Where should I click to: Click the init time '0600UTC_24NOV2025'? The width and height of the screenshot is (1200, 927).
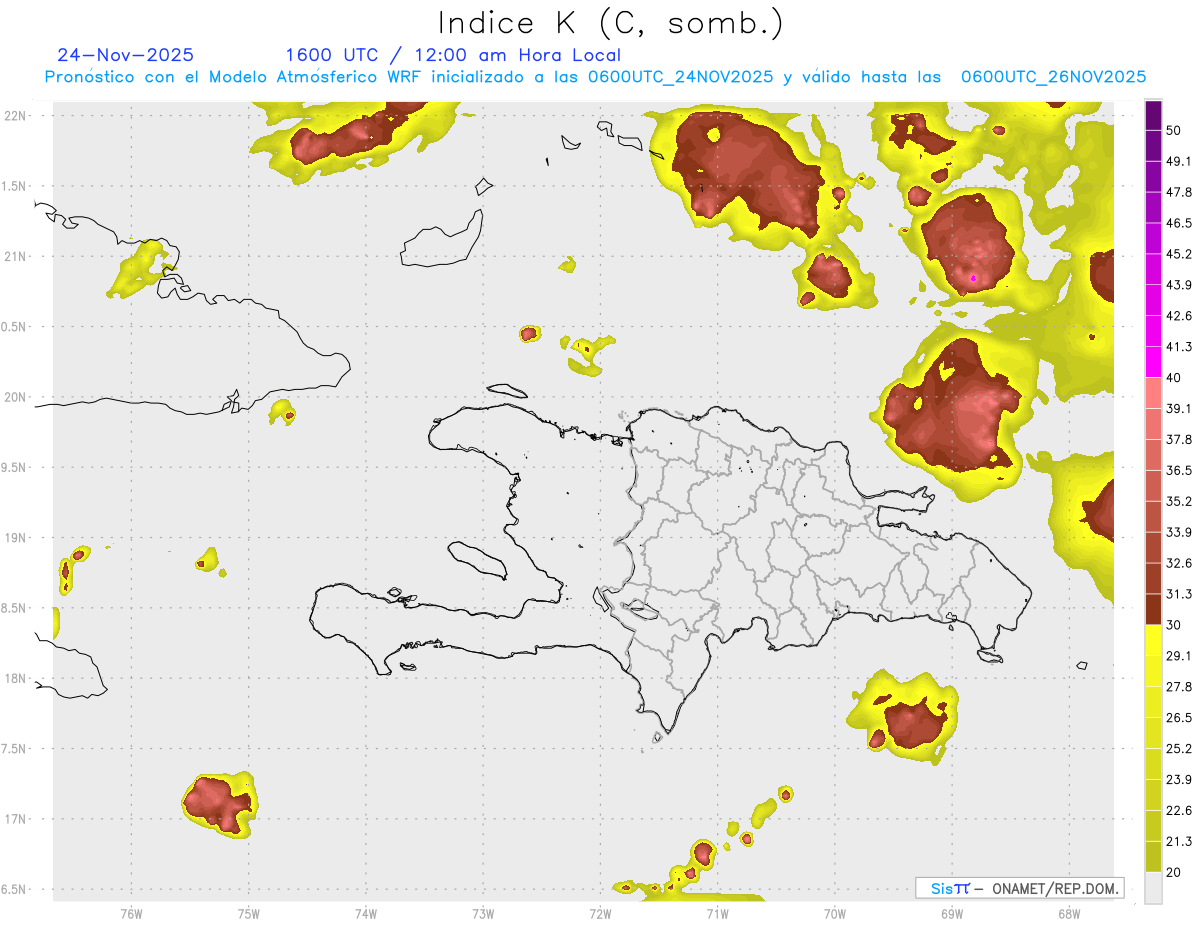click(x=680, y=77)
